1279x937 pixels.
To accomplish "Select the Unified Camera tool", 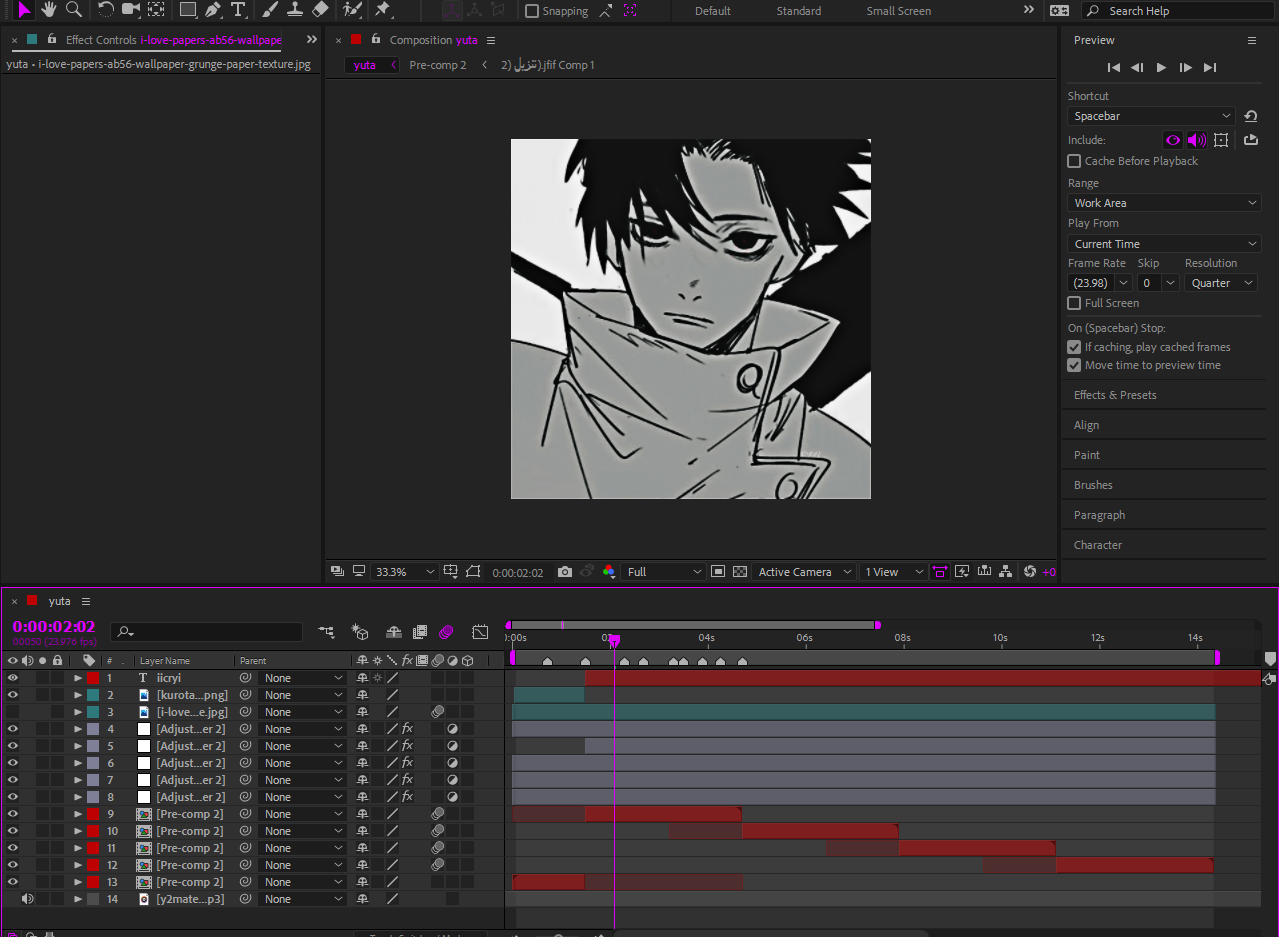I will pyautogui.click(x=131, y=10).
